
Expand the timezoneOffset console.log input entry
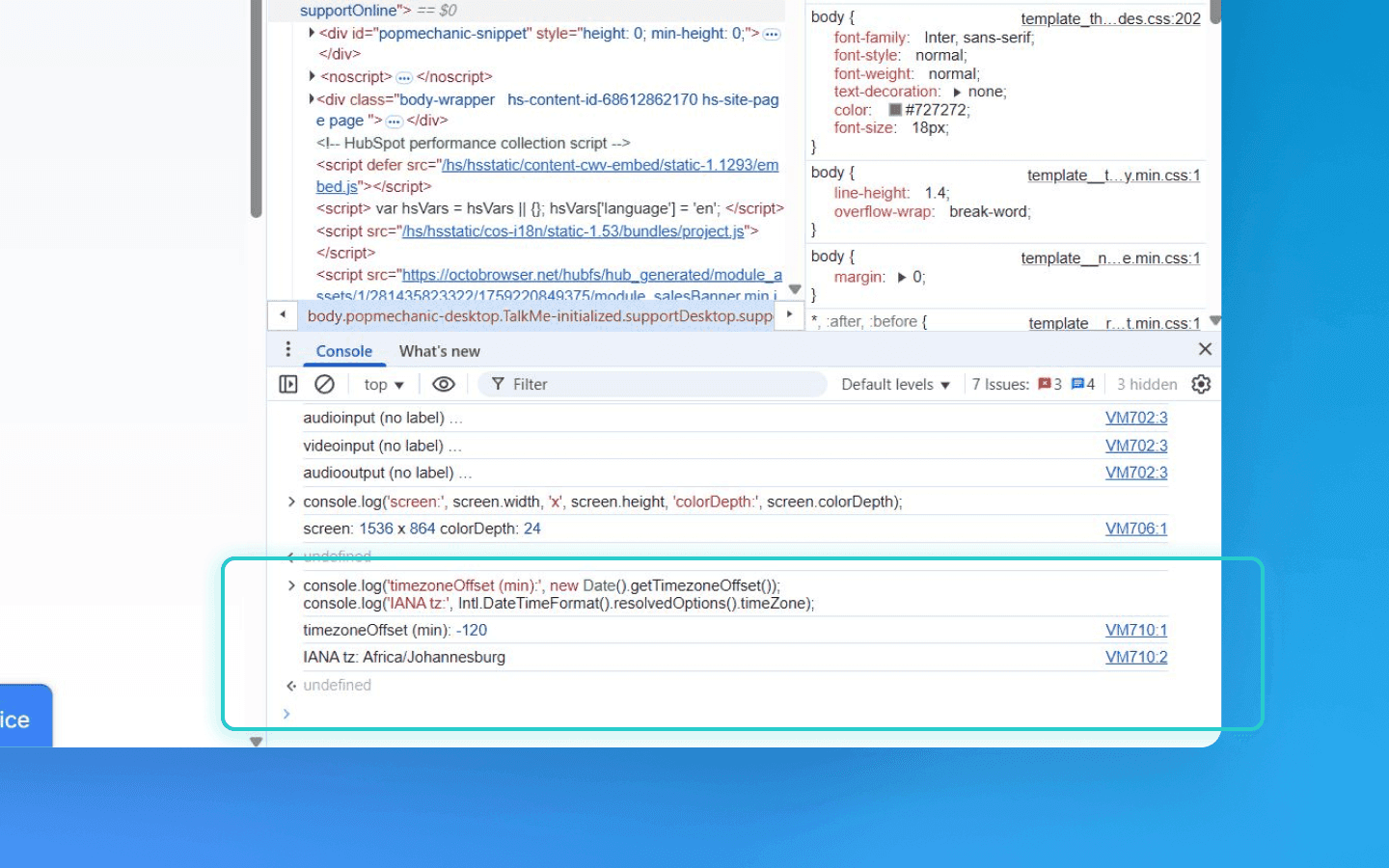pyautogui.click(x=291, y=585)
